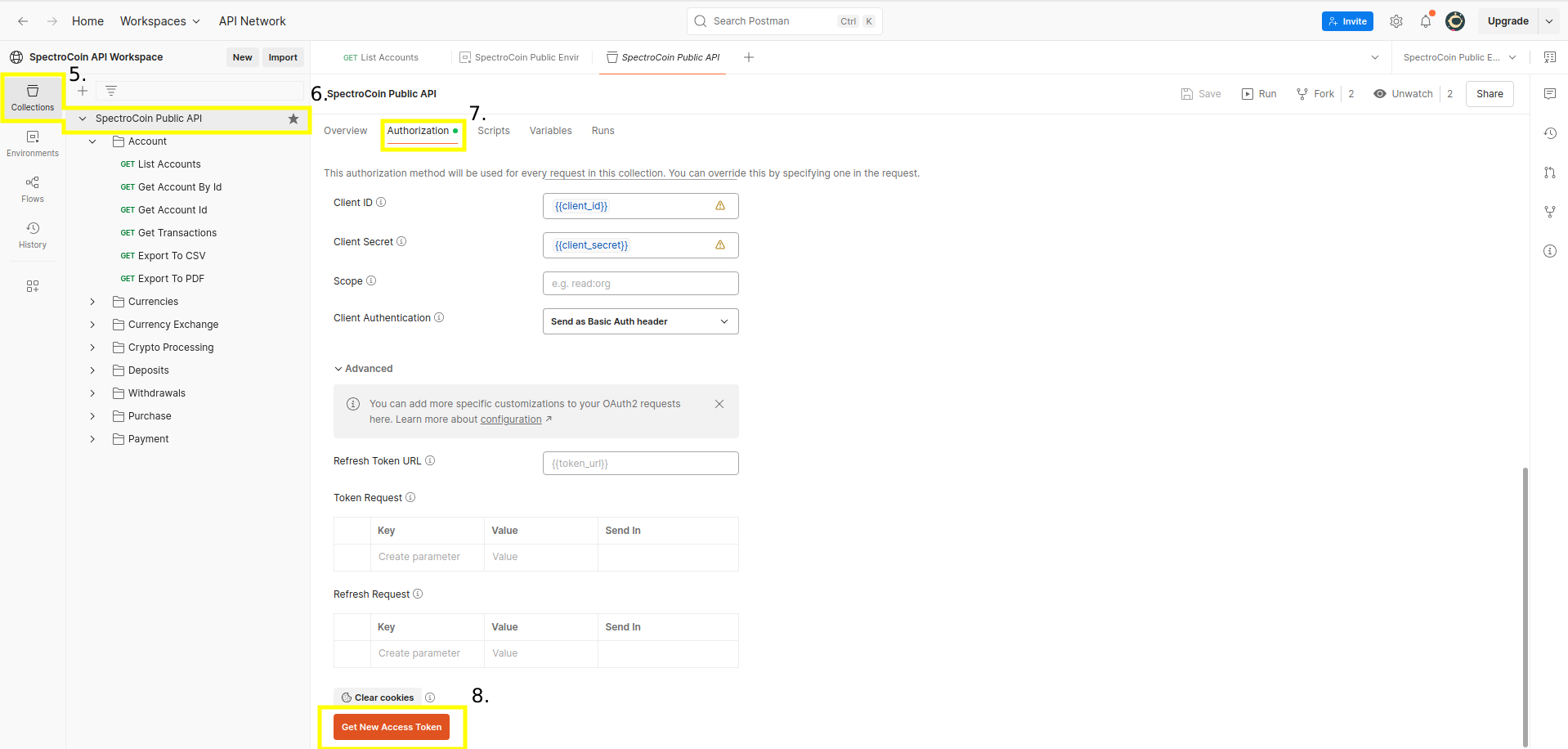Click the Scope input field
The width and height of the screenshot is (1568, 749).
tap(641, 284)
